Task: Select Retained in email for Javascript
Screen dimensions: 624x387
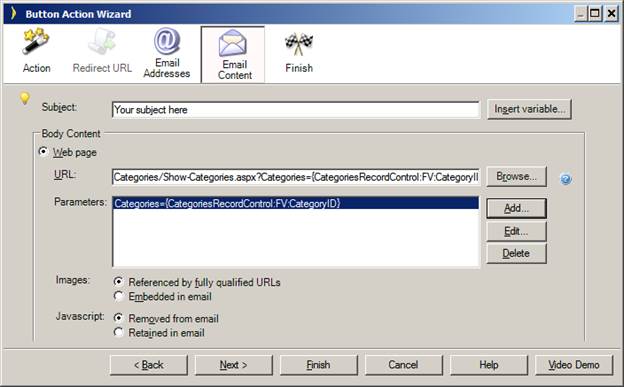Action: coord(118,332)
